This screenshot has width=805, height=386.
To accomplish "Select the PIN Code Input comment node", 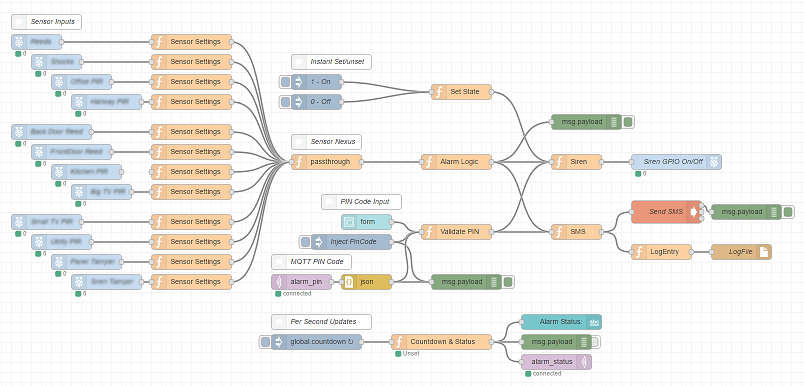I will [x=361, y=202].
